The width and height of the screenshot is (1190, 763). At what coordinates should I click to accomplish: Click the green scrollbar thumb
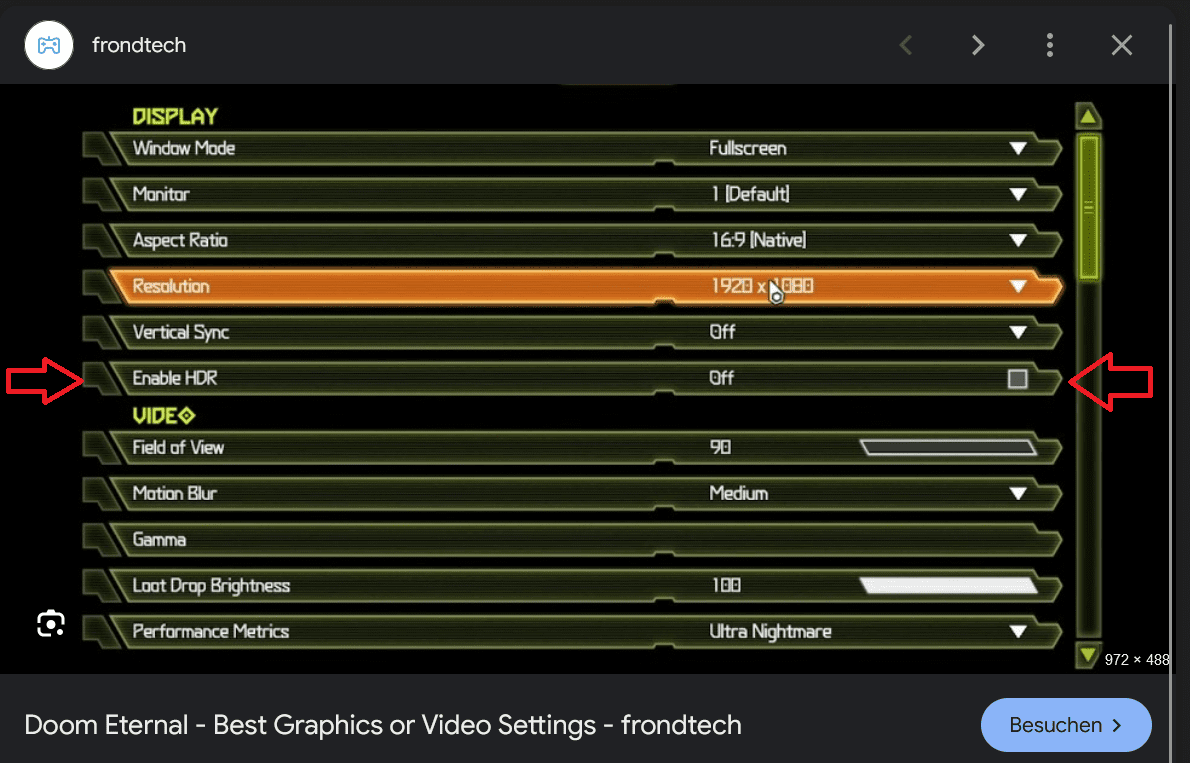point(1088,207)
